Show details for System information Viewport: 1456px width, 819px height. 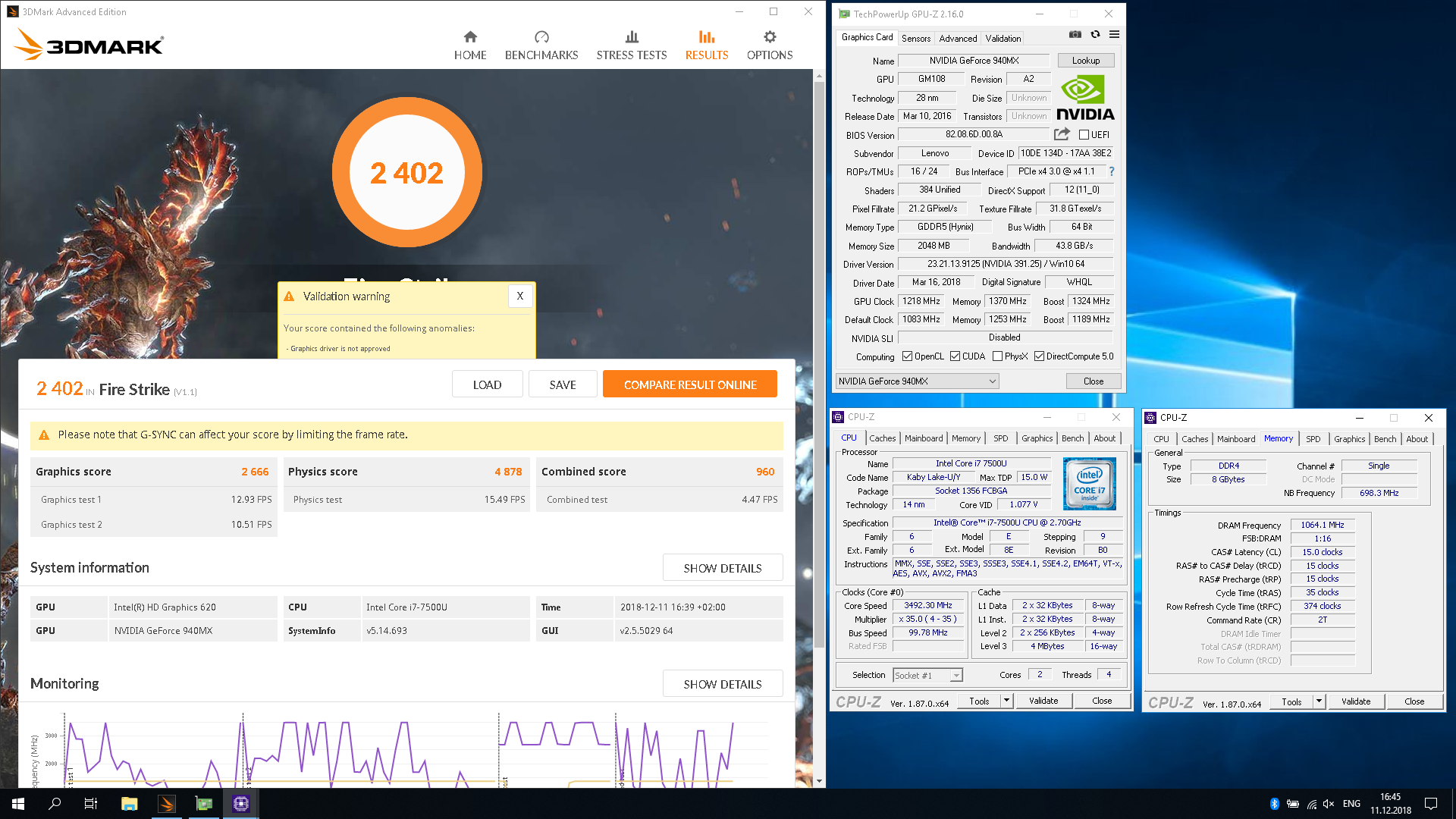click(x=723, y=568)
